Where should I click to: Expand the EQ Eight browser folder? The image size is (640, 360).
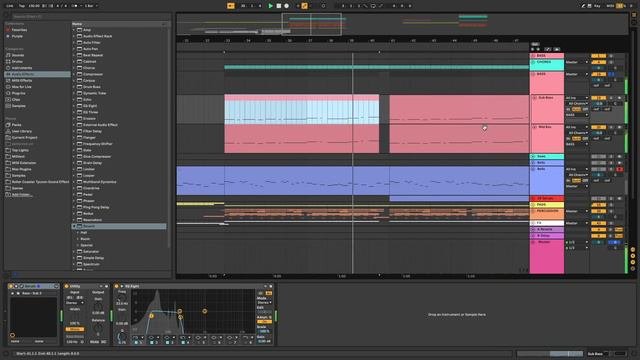point(74,106)
